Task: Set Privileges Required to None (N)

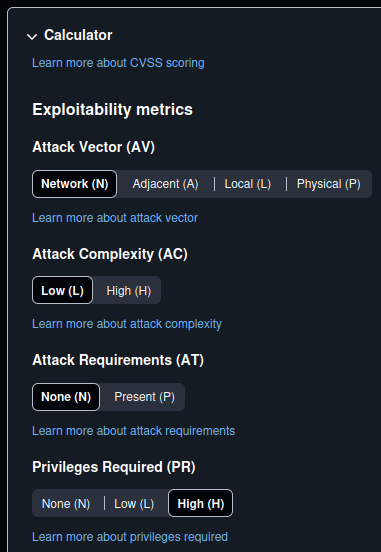Action: click(x=66, y=504)
